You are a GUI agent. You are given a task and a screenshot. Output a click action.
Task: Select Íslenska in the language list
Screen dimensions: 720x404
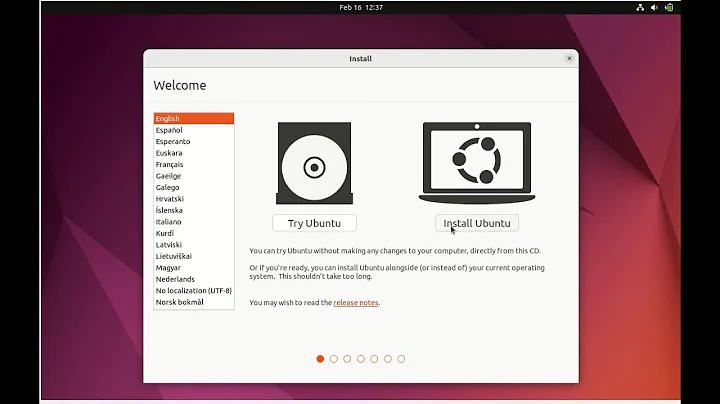pyautogui.click(x=194, y=210)
